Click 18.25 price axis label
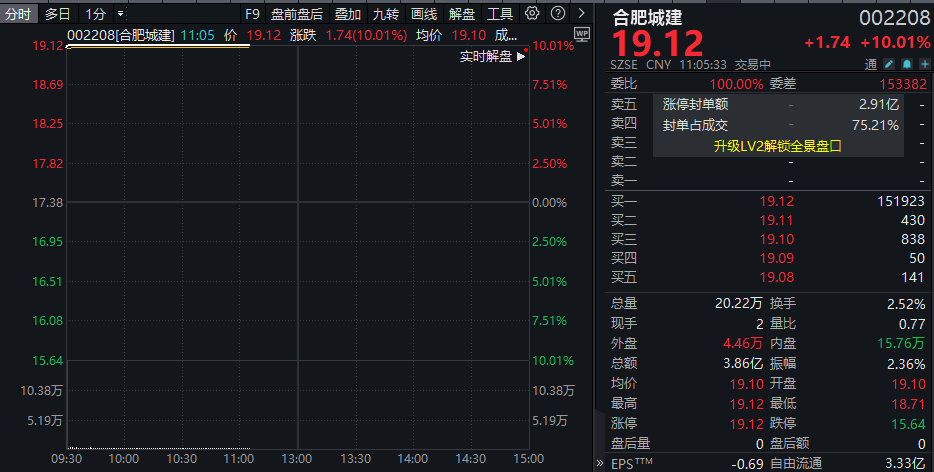The width and height of the screenshot is (934, 472). tap(48, 124)
